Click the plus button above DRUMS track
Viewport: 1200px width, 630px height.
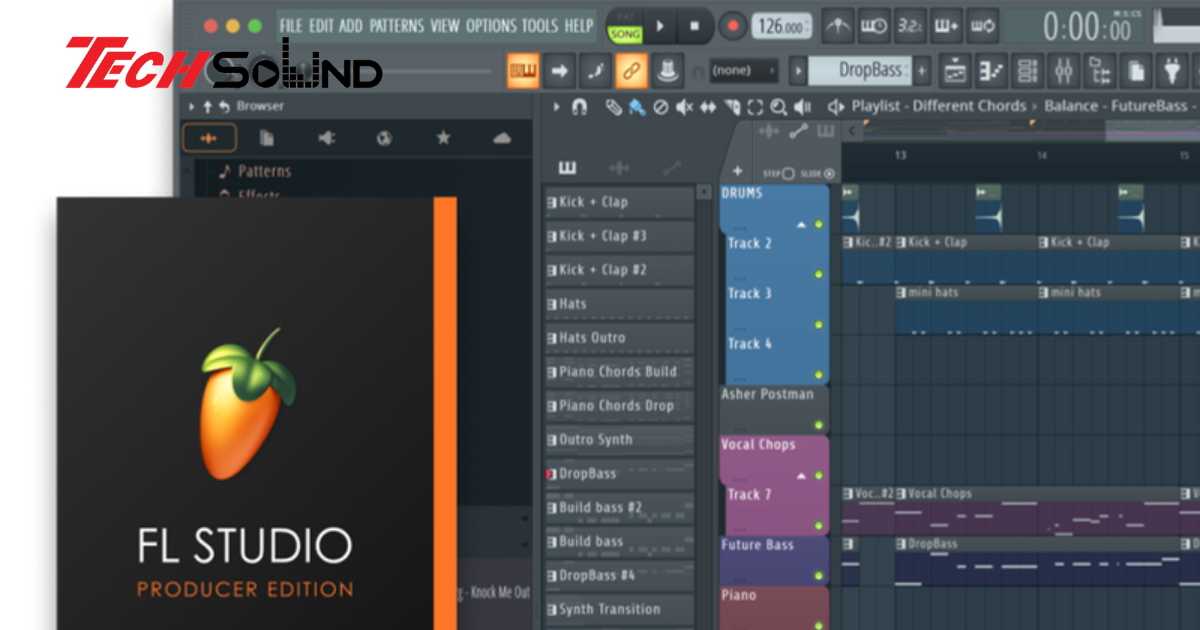(737, 172)
